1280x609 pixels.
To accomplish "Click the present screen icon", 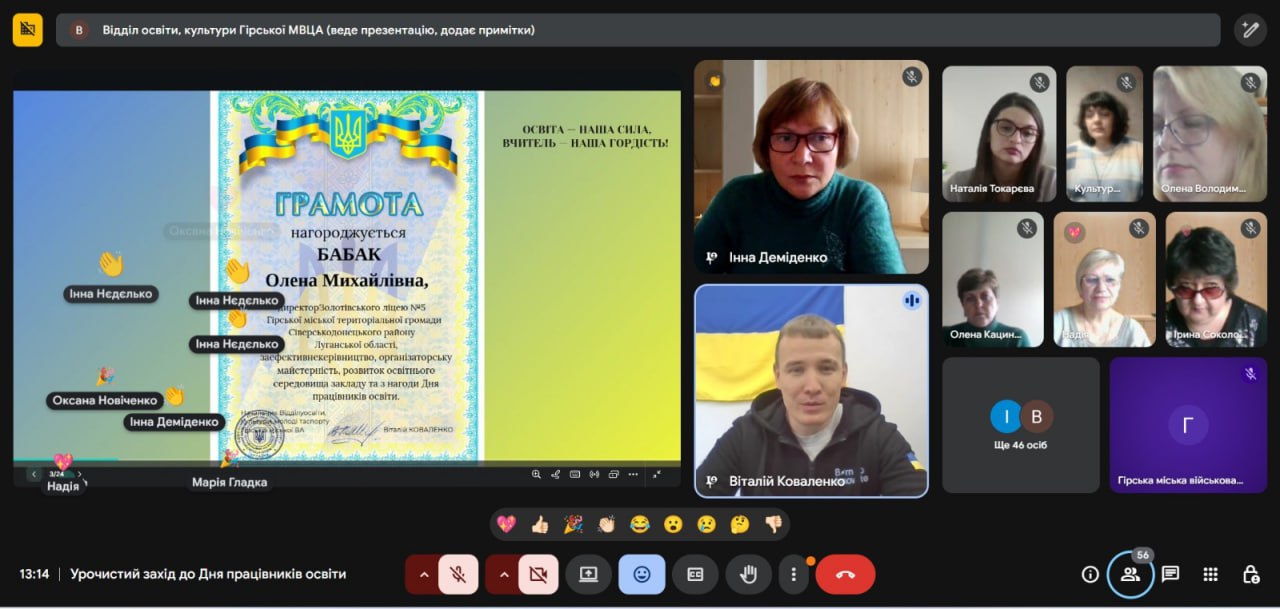I will [x=588, y=574].
